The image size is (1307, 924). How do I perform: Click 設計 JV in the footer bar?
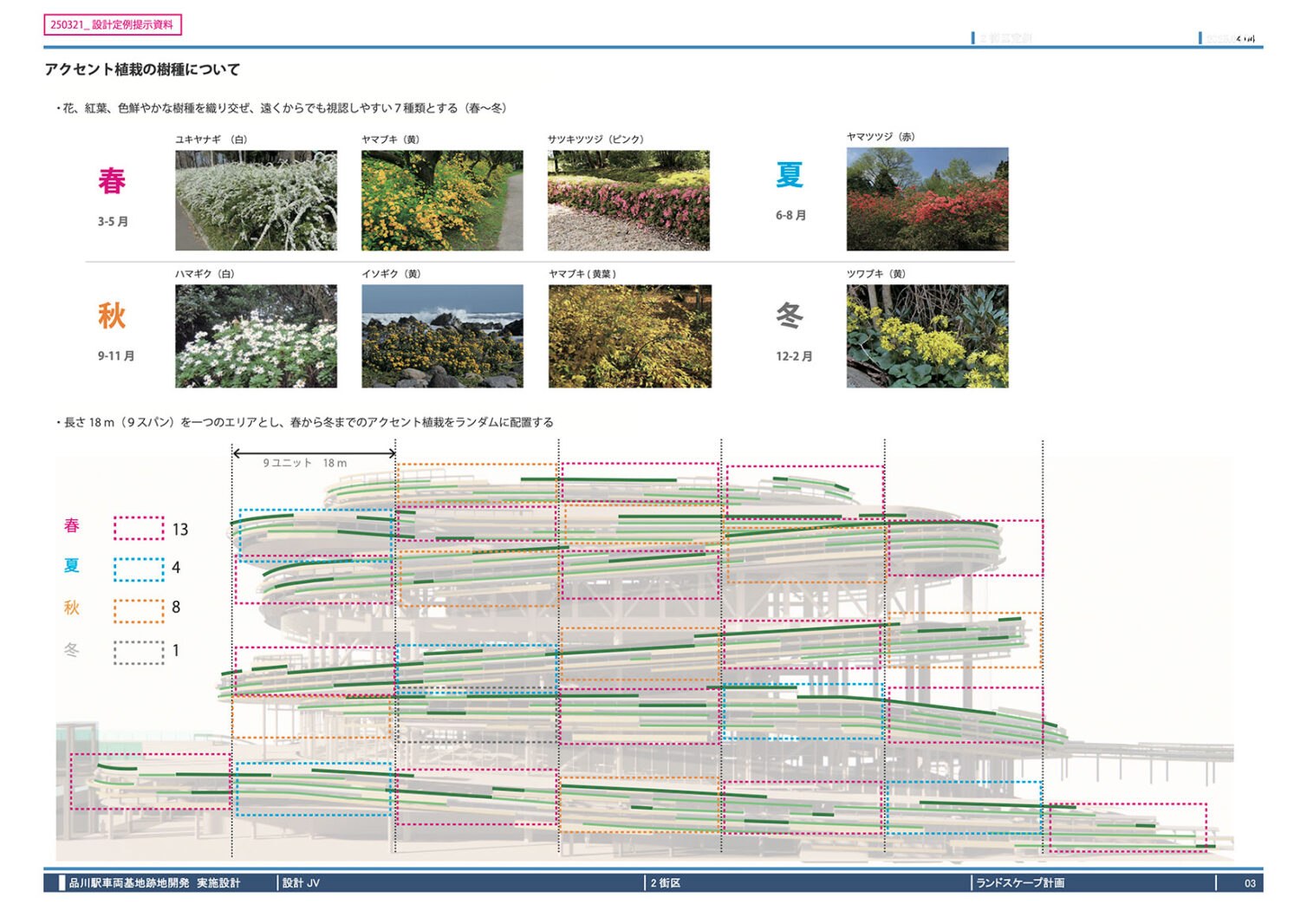(x=301, y=882)
